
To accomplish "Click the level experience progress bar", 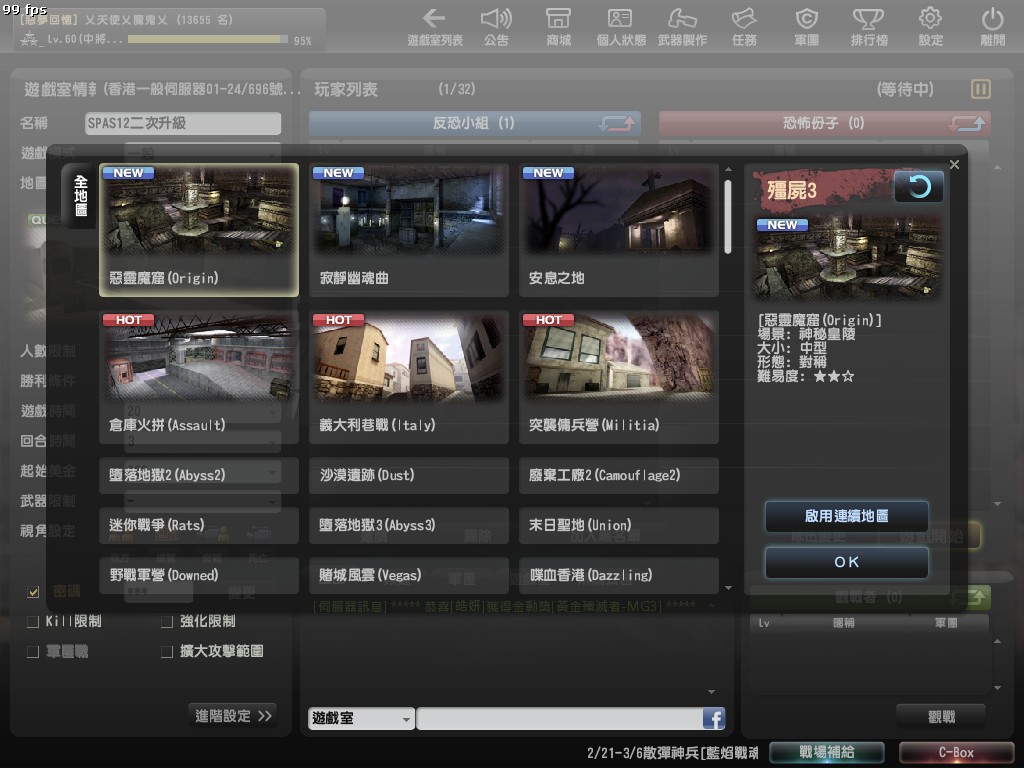I will coord(208,39).
